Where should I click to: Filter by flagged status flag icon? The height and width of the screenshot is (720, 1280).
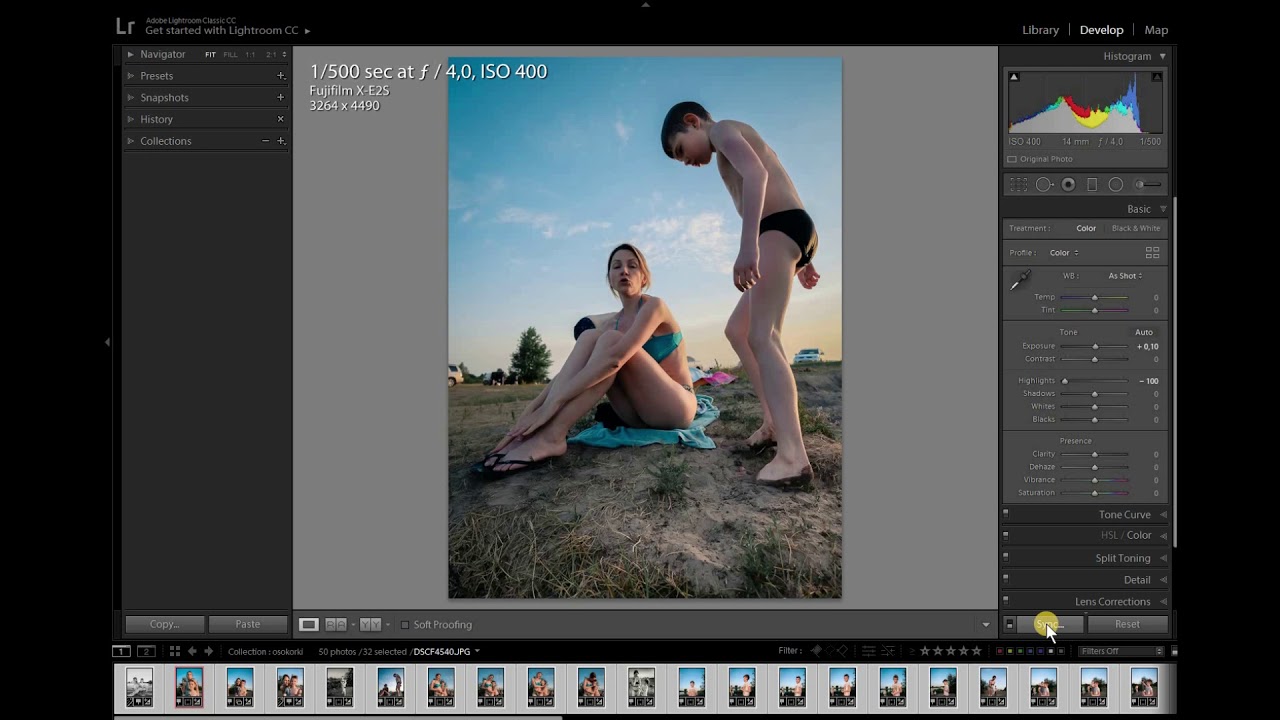816,652
